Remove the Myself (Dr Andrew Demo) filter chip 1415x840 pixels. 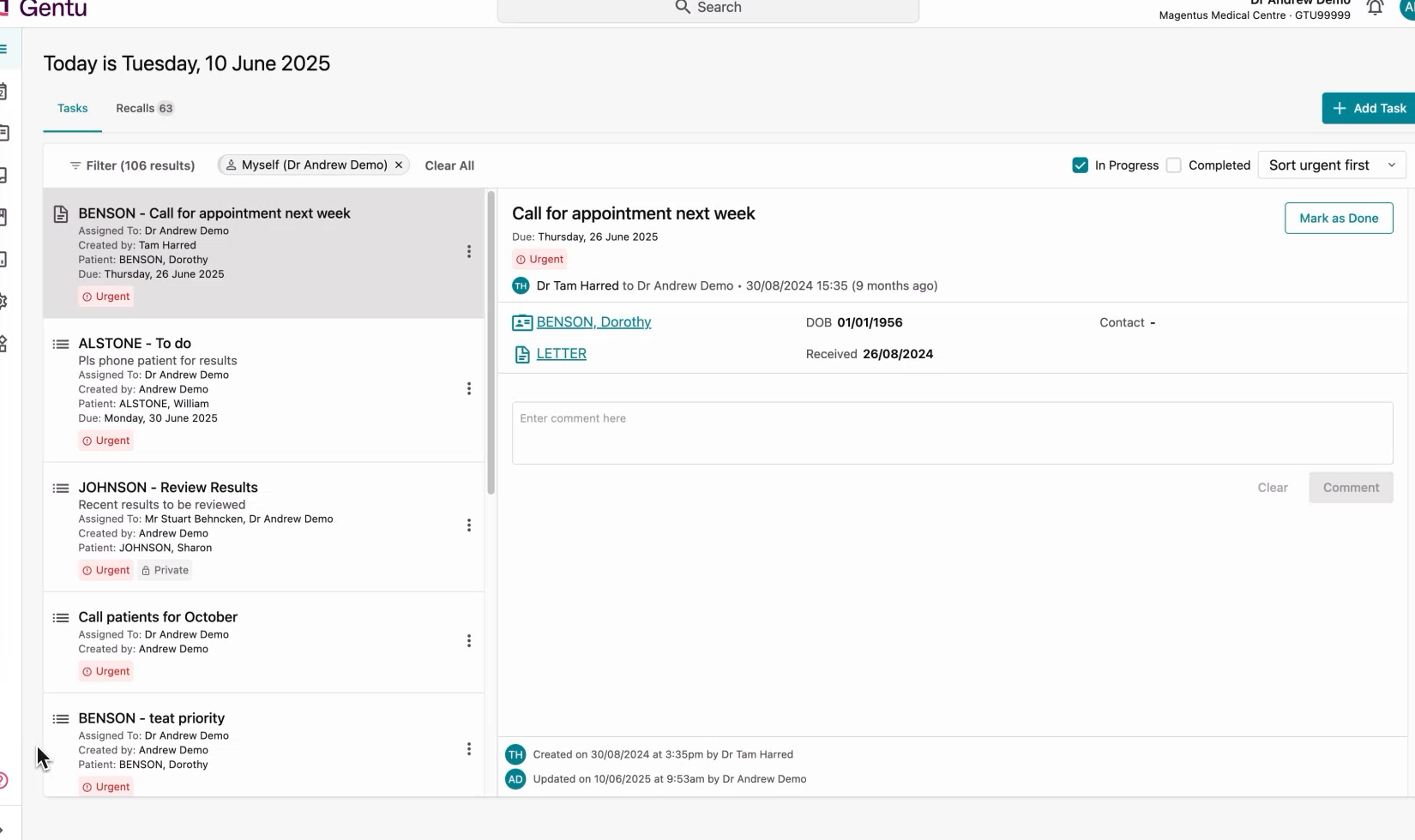point(399,165)
